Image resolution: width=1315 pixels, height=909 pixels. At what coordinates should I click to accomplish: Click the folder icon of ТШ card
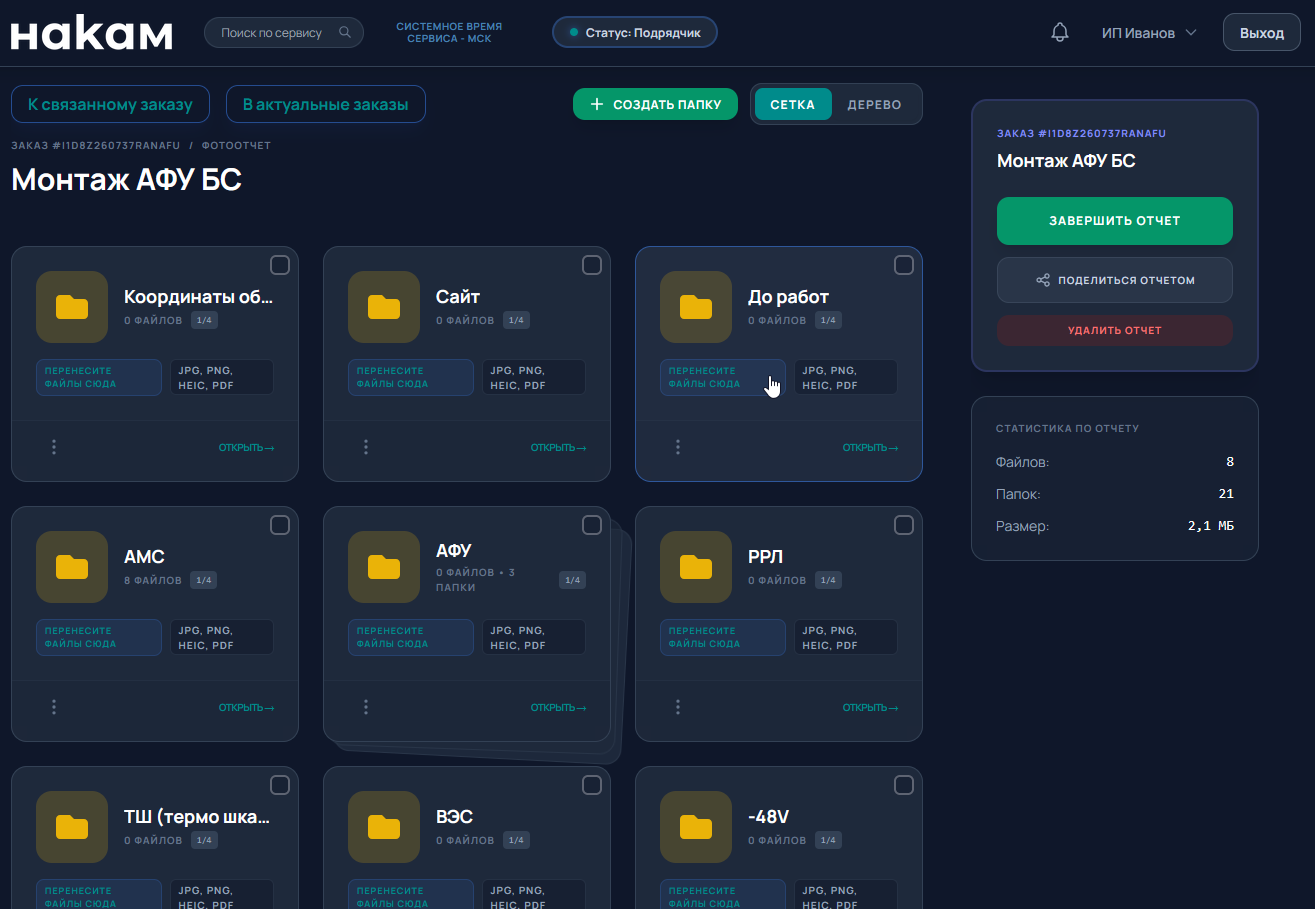[x=72, y=827]
